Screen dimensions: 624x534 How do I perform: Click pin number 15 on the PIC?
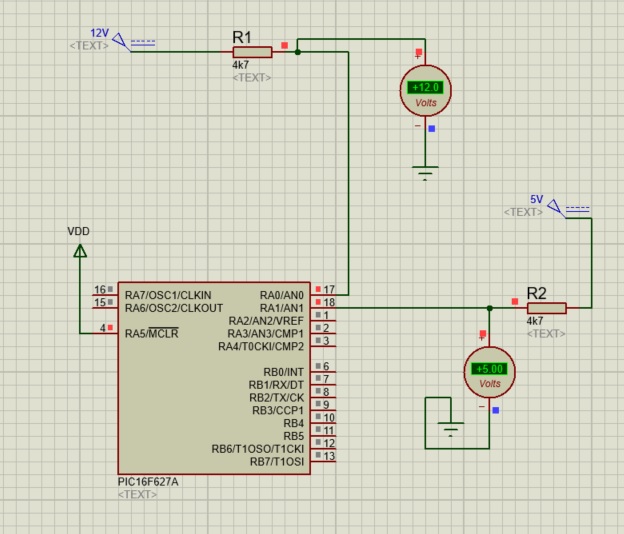click(x=100, y=302)
